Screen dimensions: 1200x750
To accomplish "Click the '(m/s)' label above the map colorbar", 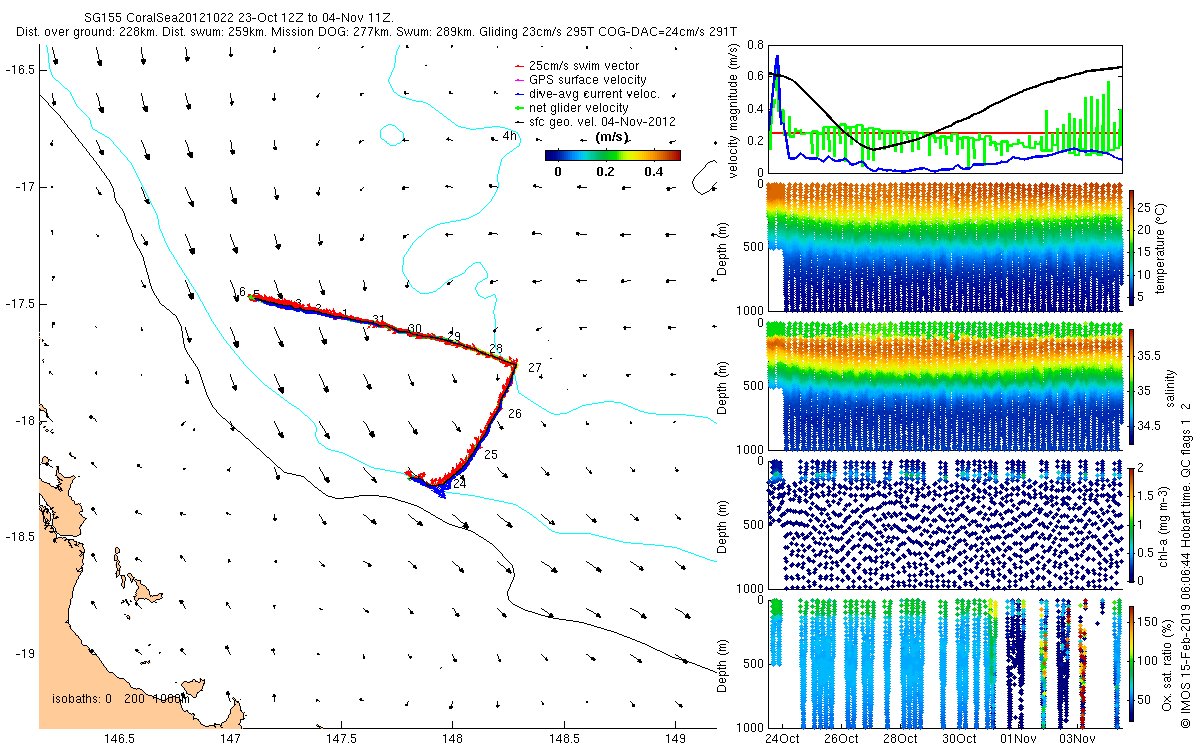I will (x=613, y=137).
